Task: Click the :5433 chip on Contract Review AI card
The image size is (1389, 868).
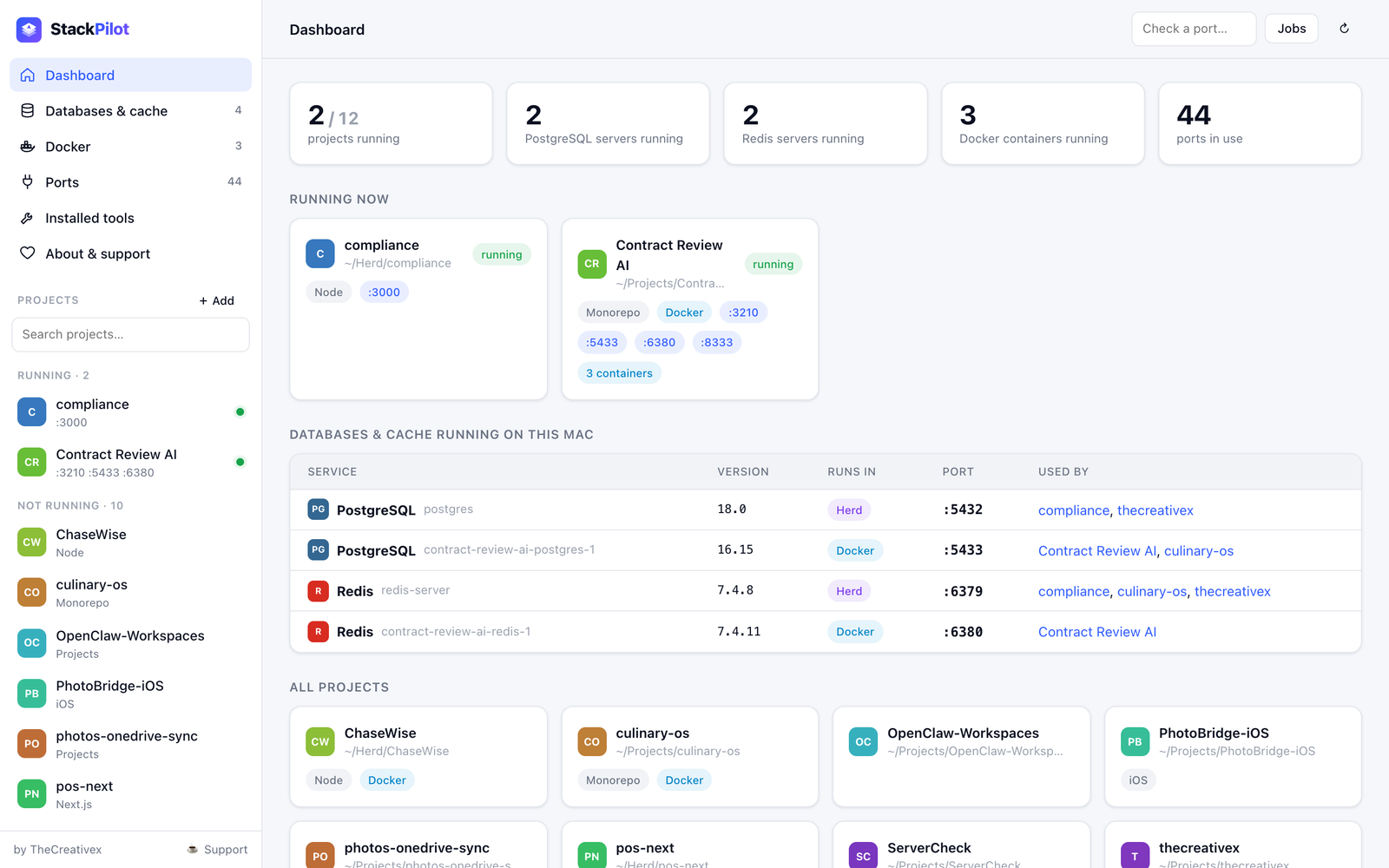Action: tap(602, 343)
